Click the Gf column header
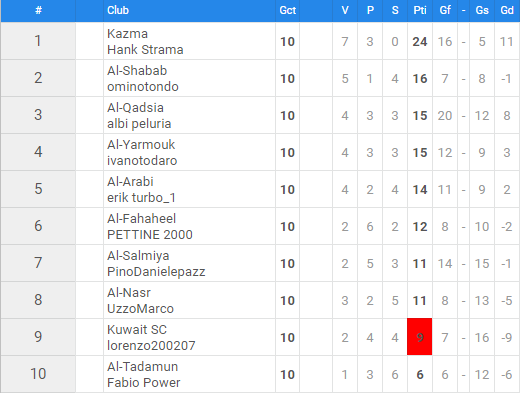520x393 pixels. tap(445, 10)
